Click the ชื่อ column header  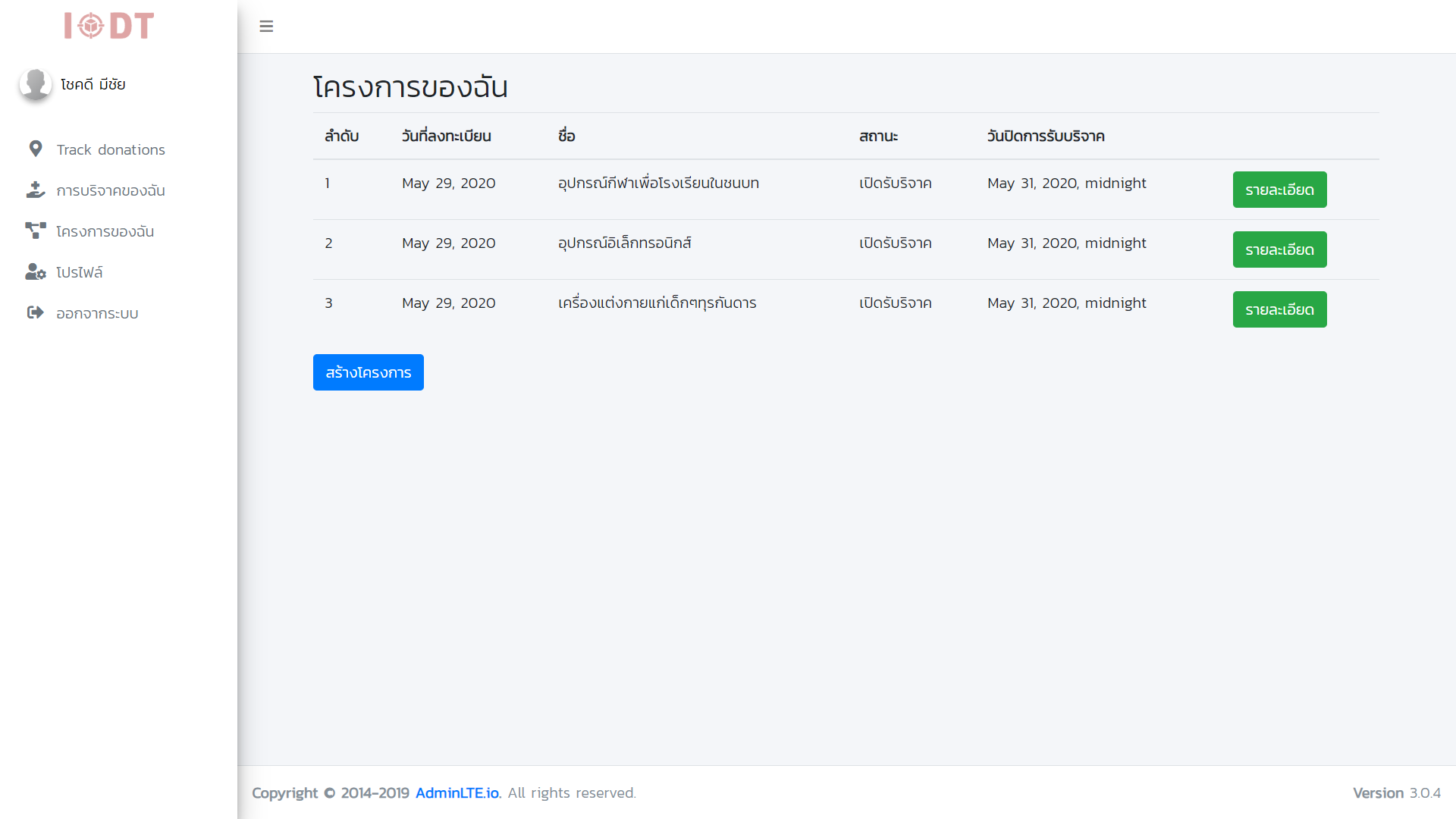pos(566,136)
